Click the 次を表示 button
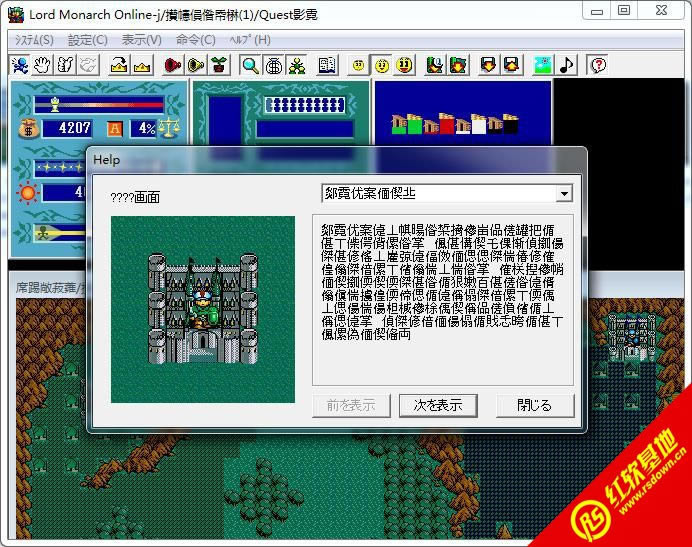 pyautogui.click(x=438, y=405)
